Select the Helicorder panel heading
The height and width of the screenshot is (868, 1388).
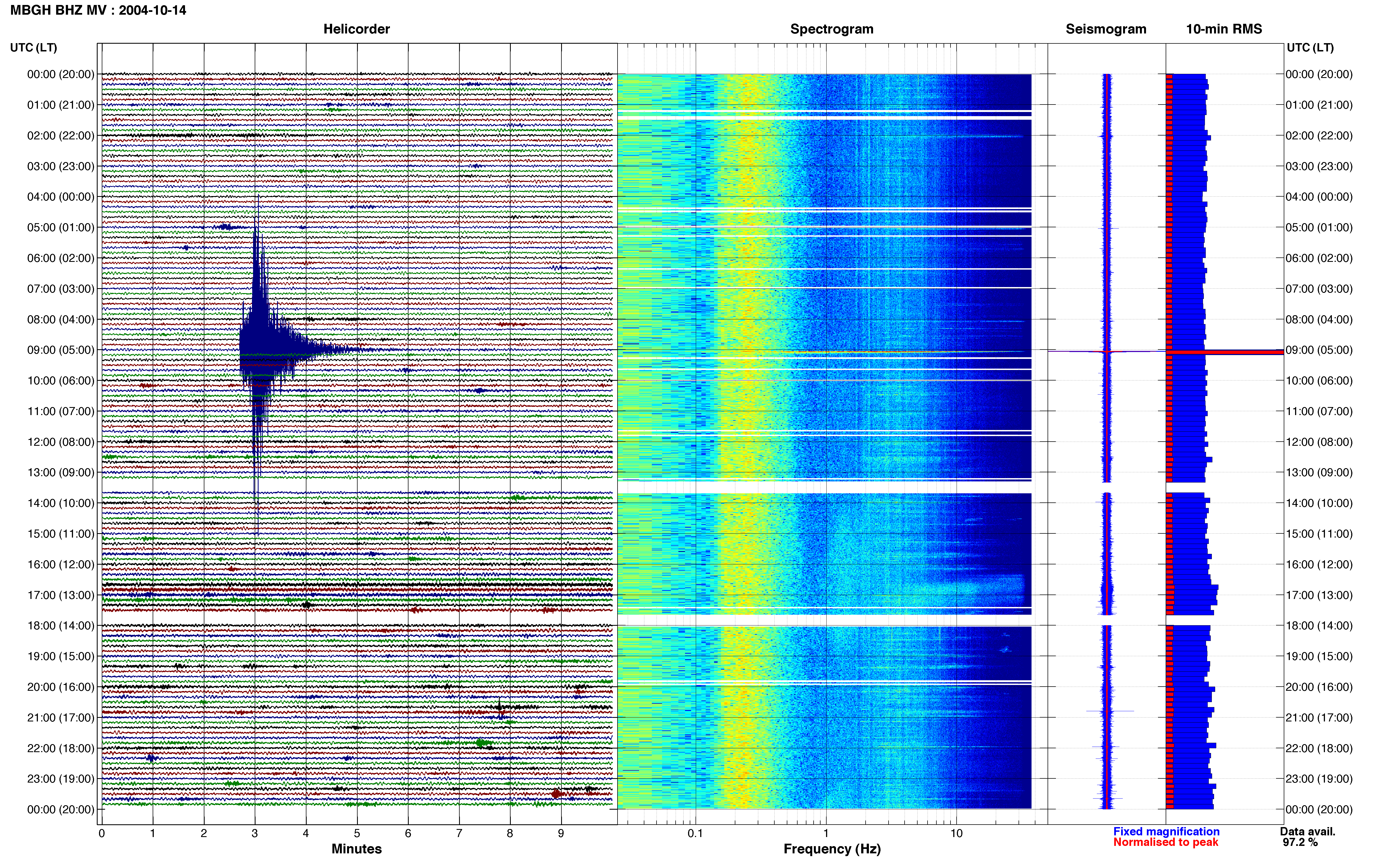pos(356,29)
